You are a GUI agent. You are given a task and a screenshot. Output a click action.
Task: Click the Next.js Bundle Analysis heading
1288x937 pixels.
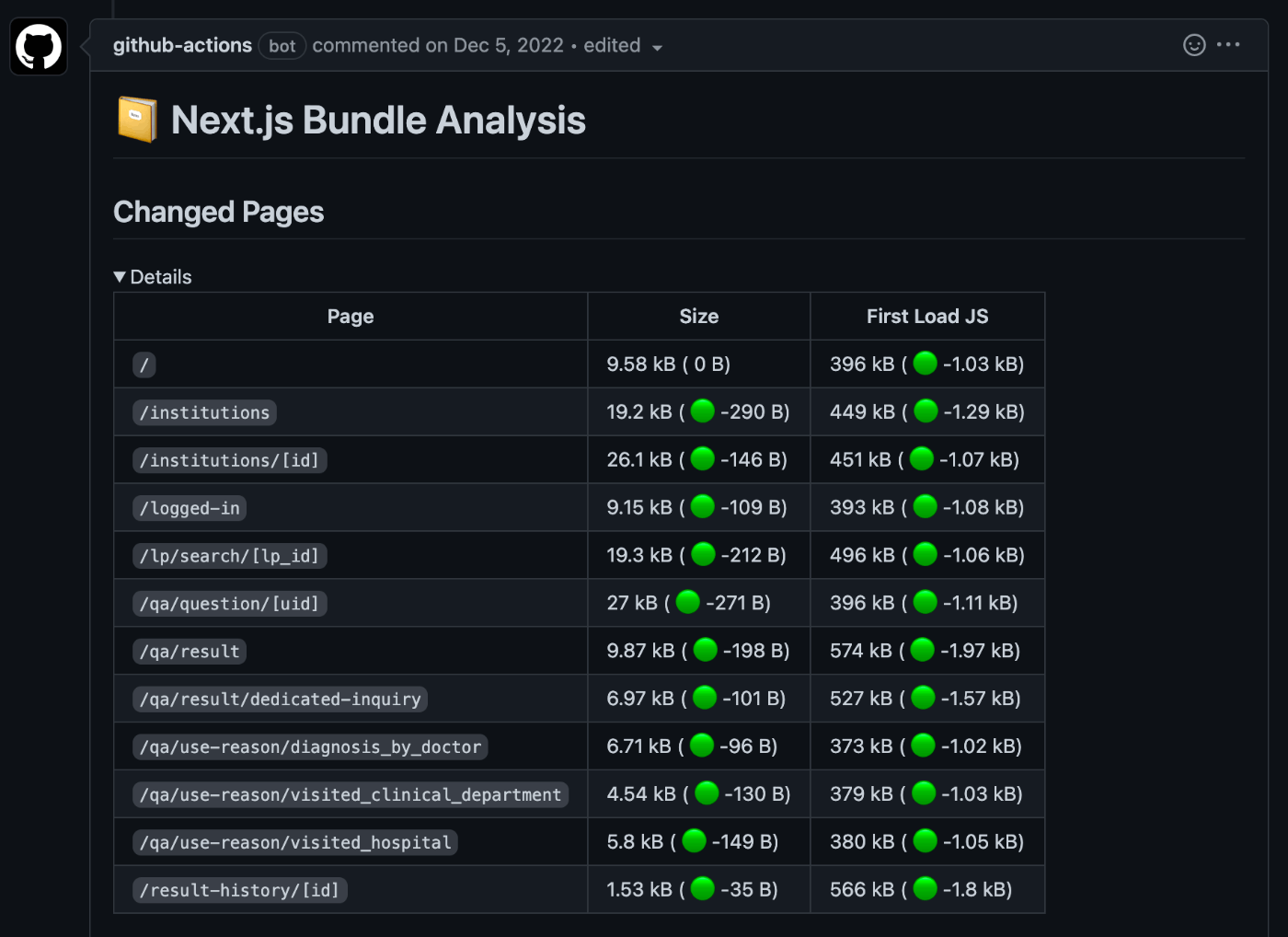378,121
